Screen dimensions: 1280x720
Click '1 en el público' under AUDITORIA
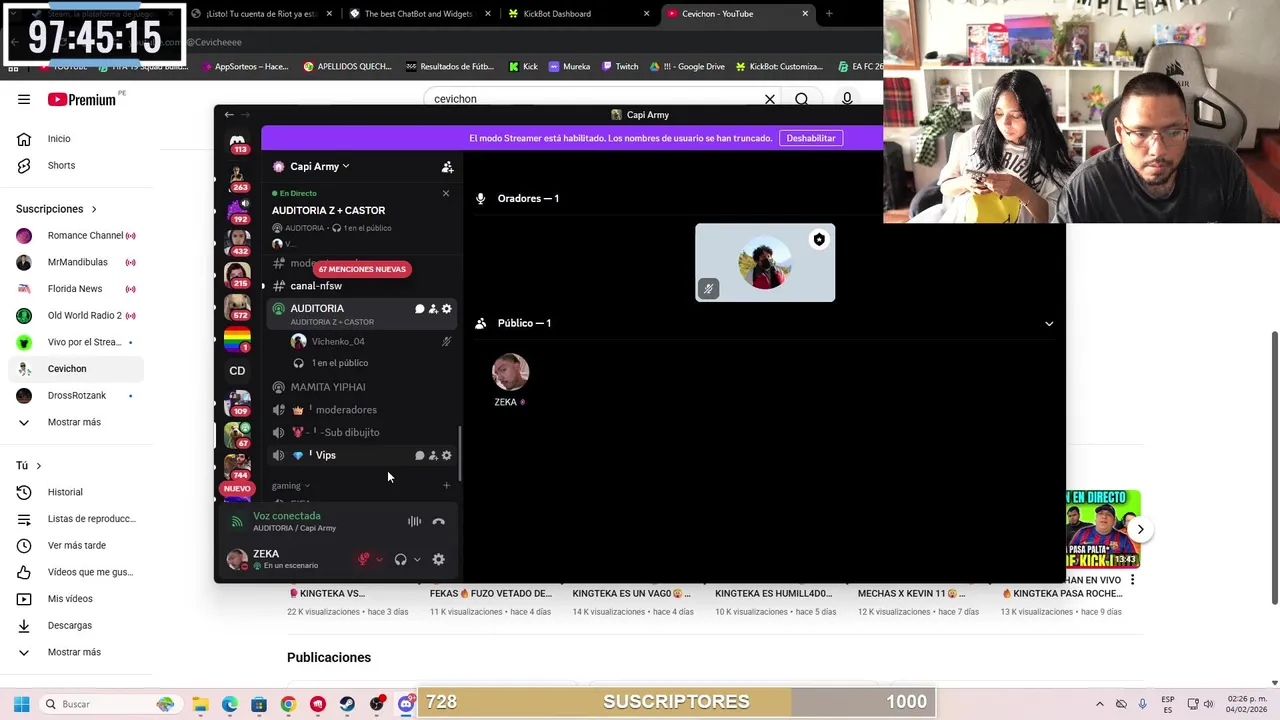(x=339, y=363)
